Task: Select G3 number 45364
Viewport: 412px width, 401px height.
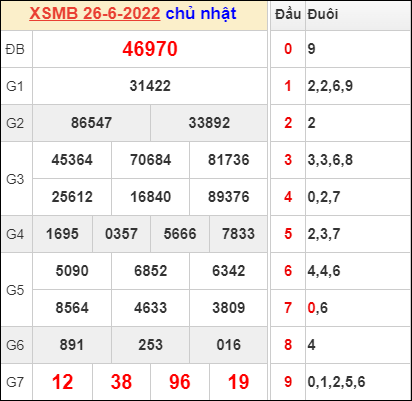Action: tap(72, 160)
